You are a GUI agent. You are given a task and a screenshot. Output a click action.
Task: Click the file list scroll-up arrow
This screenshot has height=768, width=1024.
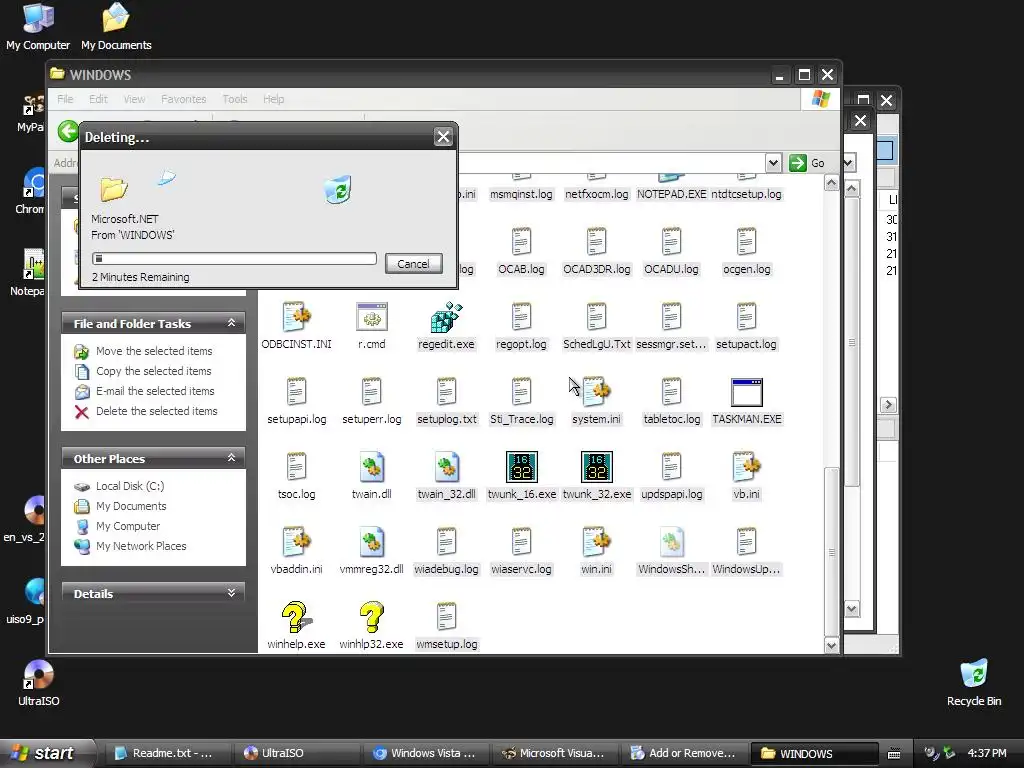point(831,184)
